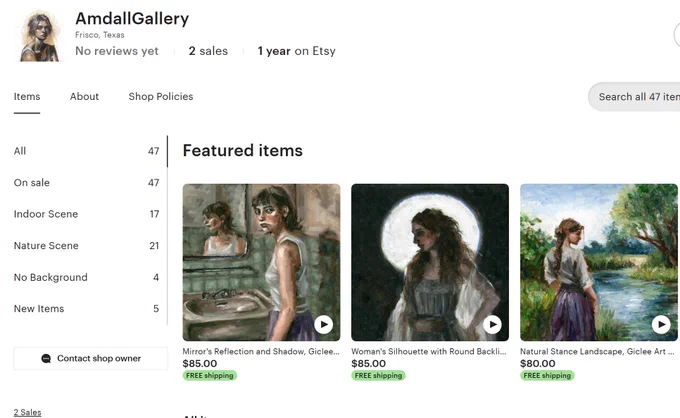This screenshot has height=418, width=680.
Task: Click the AmdallGallery shop avatar image
Action: click(39, 36)
